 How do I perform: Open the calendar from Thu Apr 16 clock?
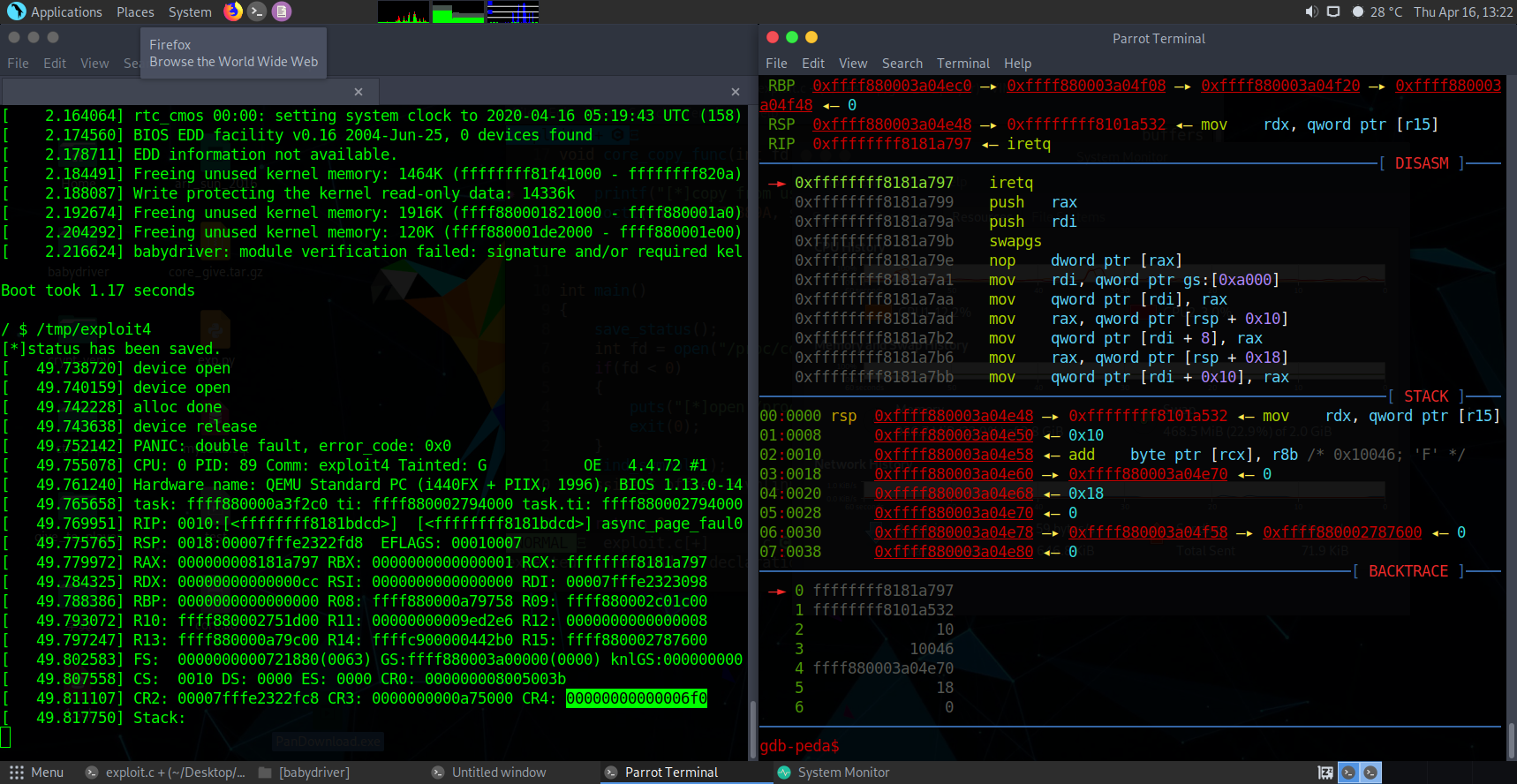1463,11
